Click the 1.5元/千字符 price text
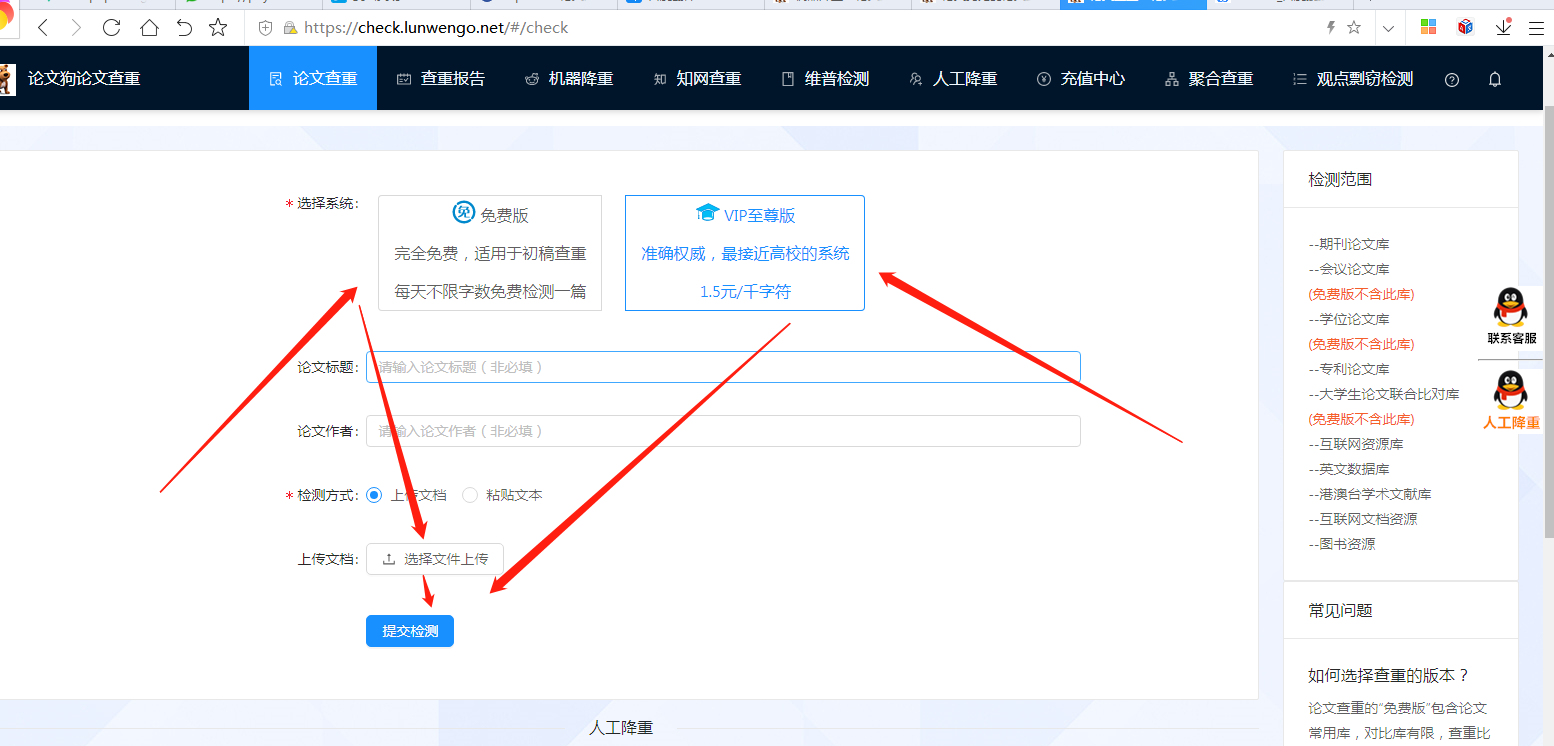This screenshot has height=746, width=1554. pos(745,292)
